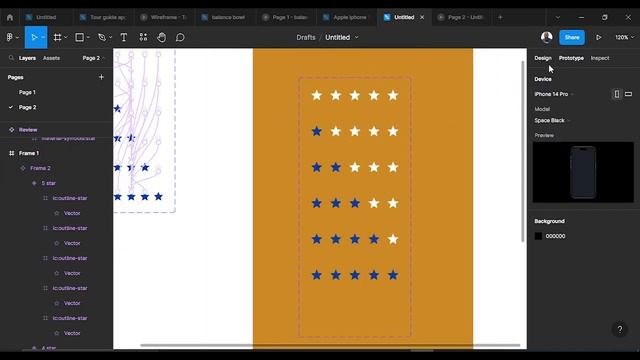Select the Frame 2 layer
The width and height of the screenshot is (640, 360).
pyautogui.click(x=40, y=168)
